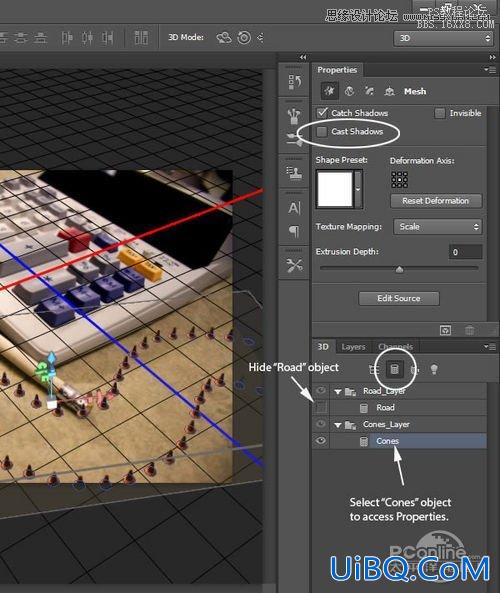Click the Reset Deformation button
The image size is (500, 593).
click(x=436, y=201)
